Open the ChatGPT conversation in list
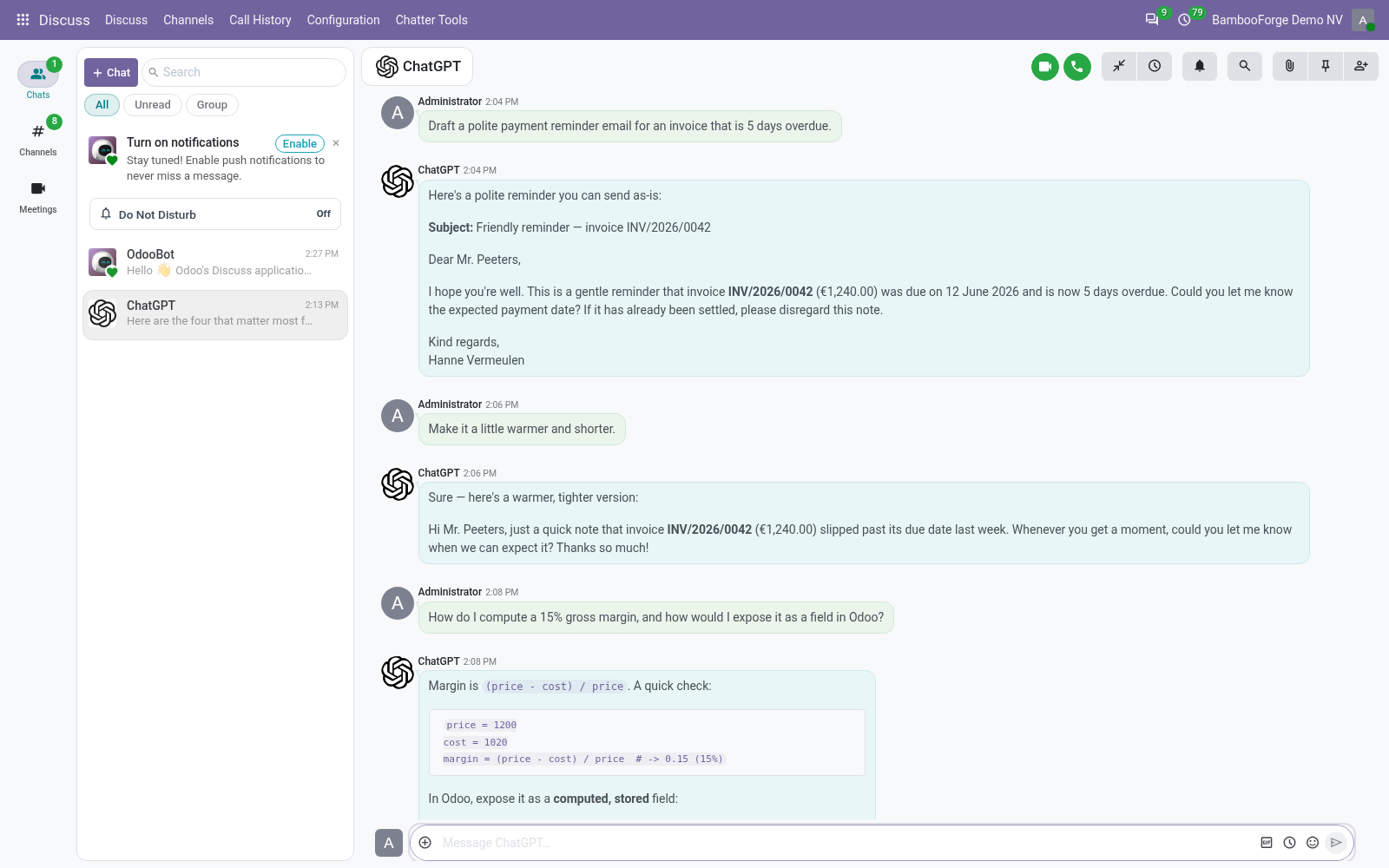This screenshot has width=1389, height=868. pos(215,314)
